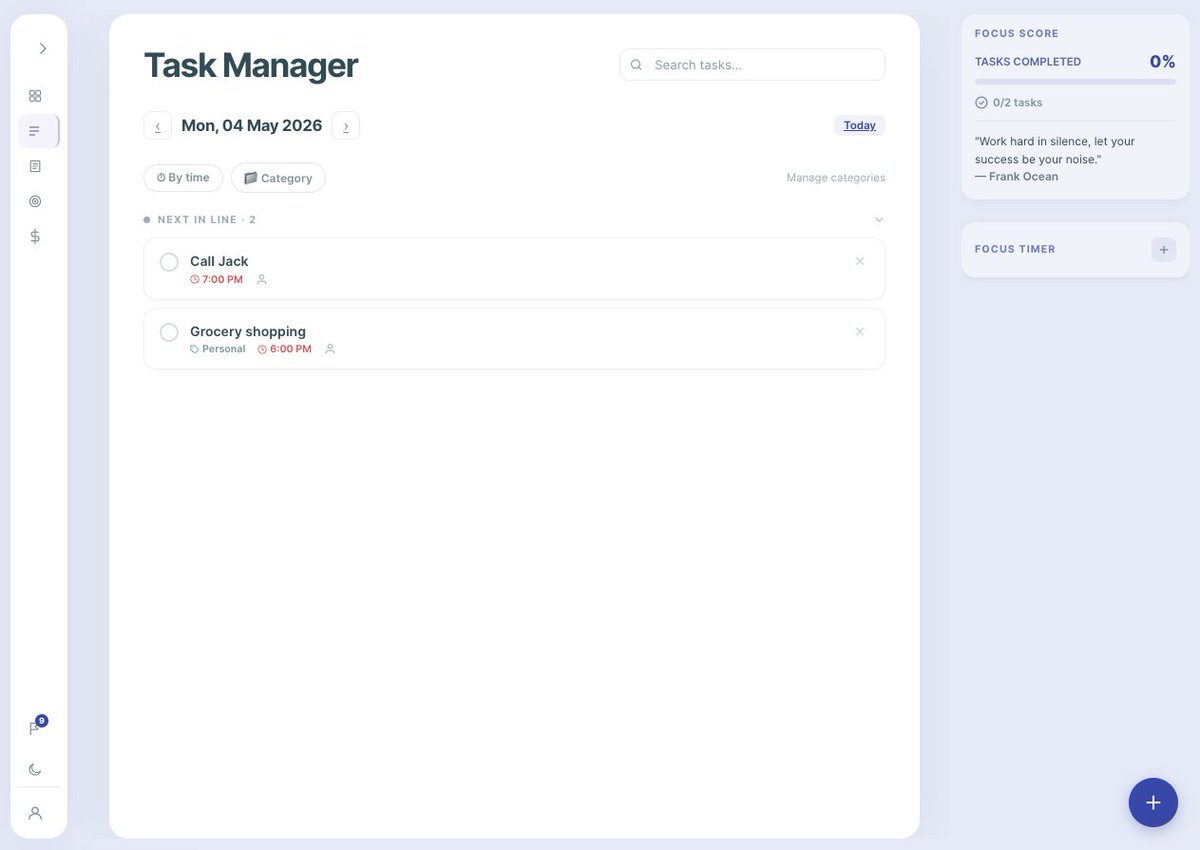1200x850 pixels.
Task: Click the Task Manager title
Action: point(251,65)
